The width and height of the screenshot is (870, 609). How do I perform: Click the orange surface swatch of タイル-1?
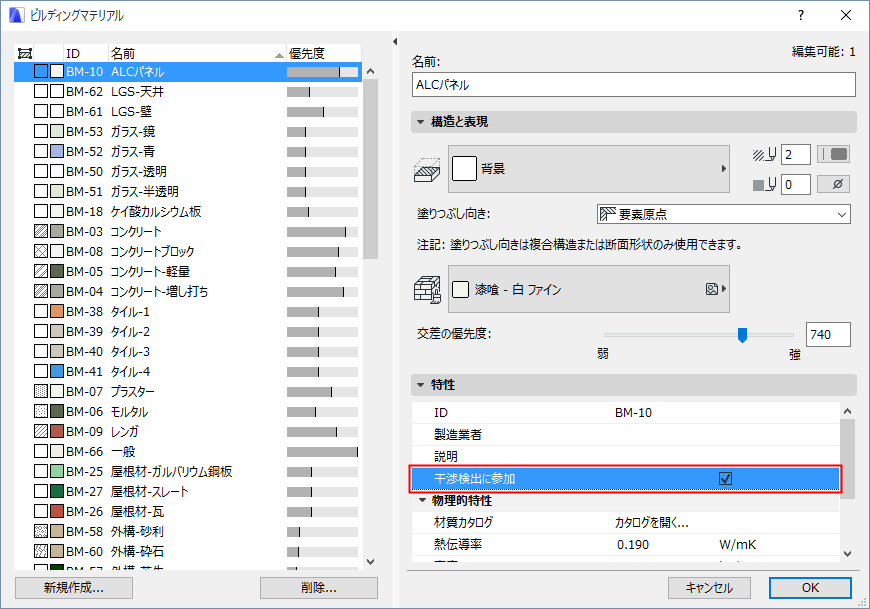coord(57,312)
